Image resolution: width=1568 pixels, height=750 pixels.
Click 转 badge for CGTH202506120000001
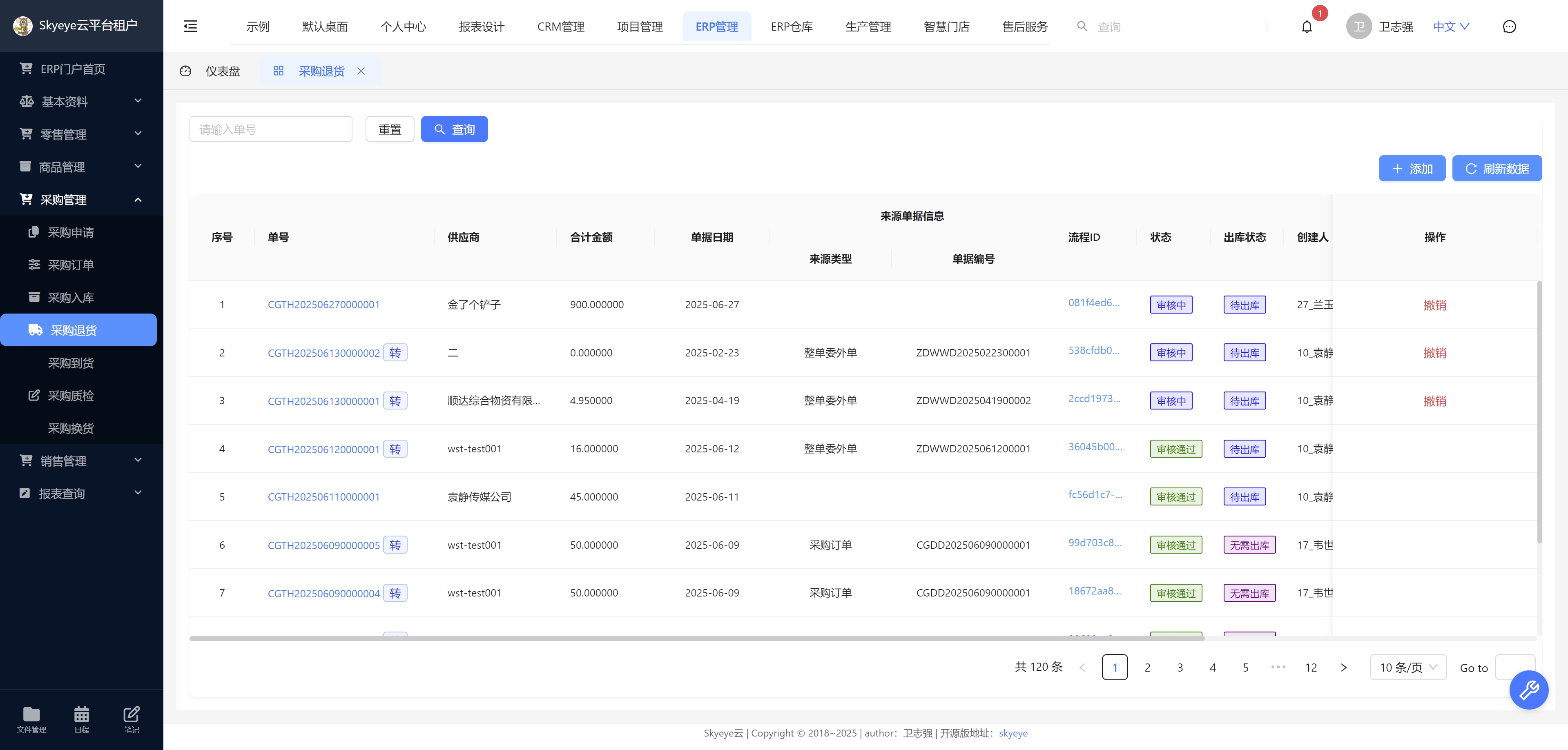click(x=395, y=449)
